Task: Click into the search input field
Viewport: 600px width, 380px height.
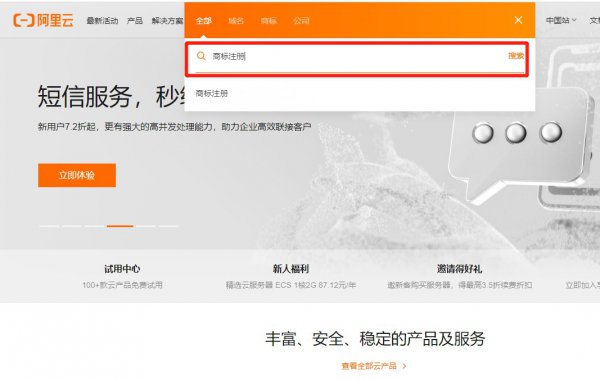Action: point(356,57)
